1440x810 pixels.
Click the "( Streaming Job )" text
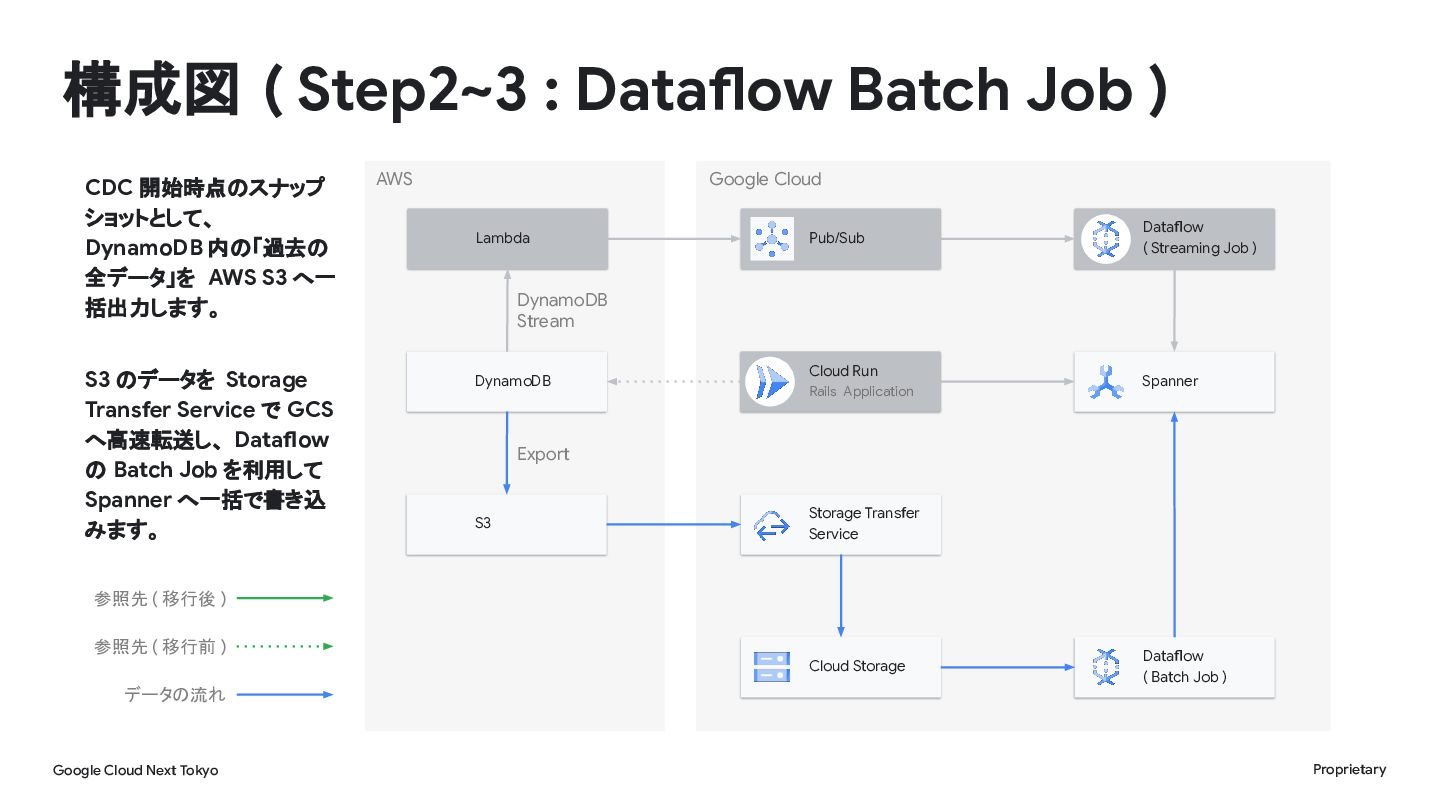(x=1200, y=249)
